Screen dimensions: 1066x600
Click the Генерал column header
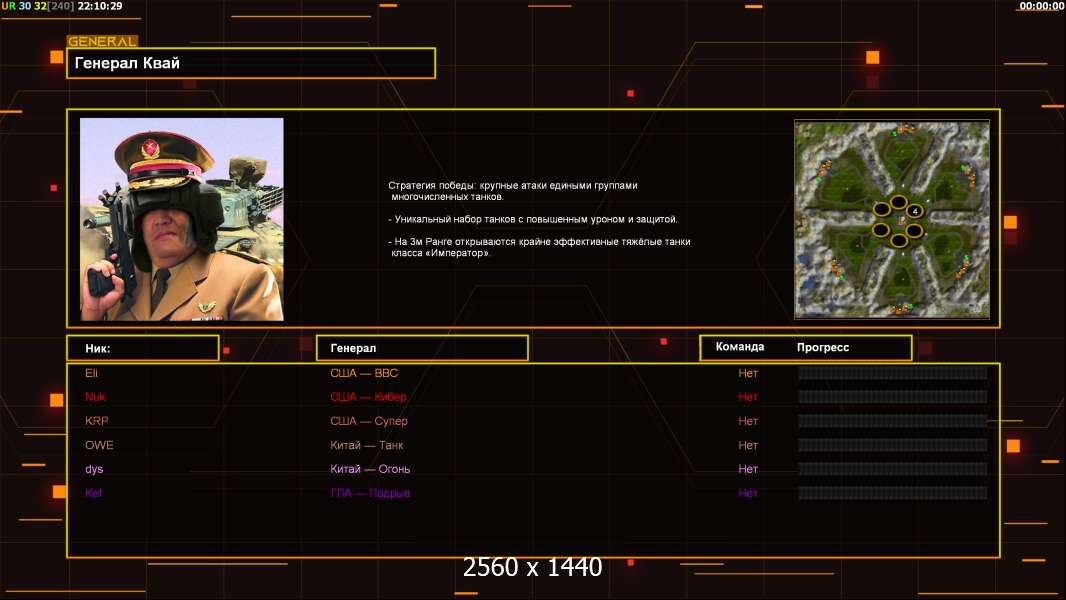(x=421, y=348)
